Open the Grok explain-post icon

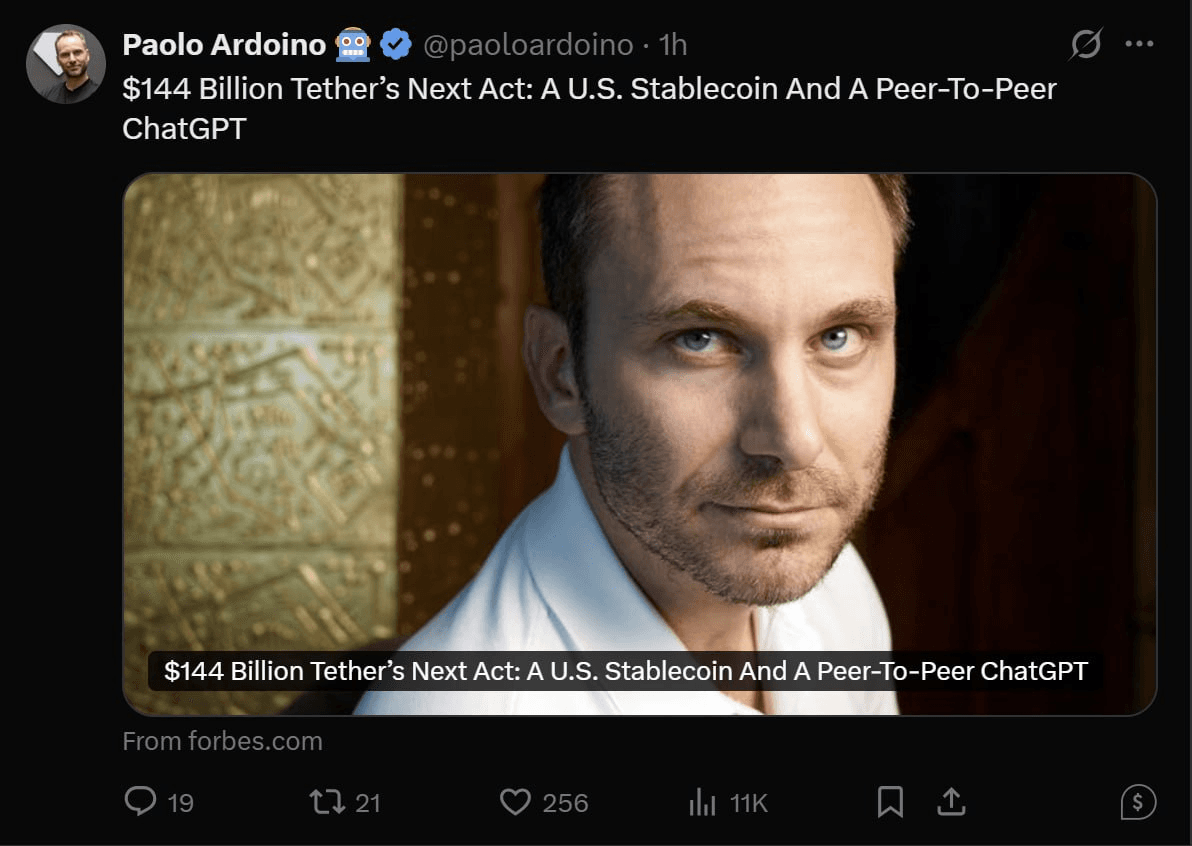[1085, 45]
